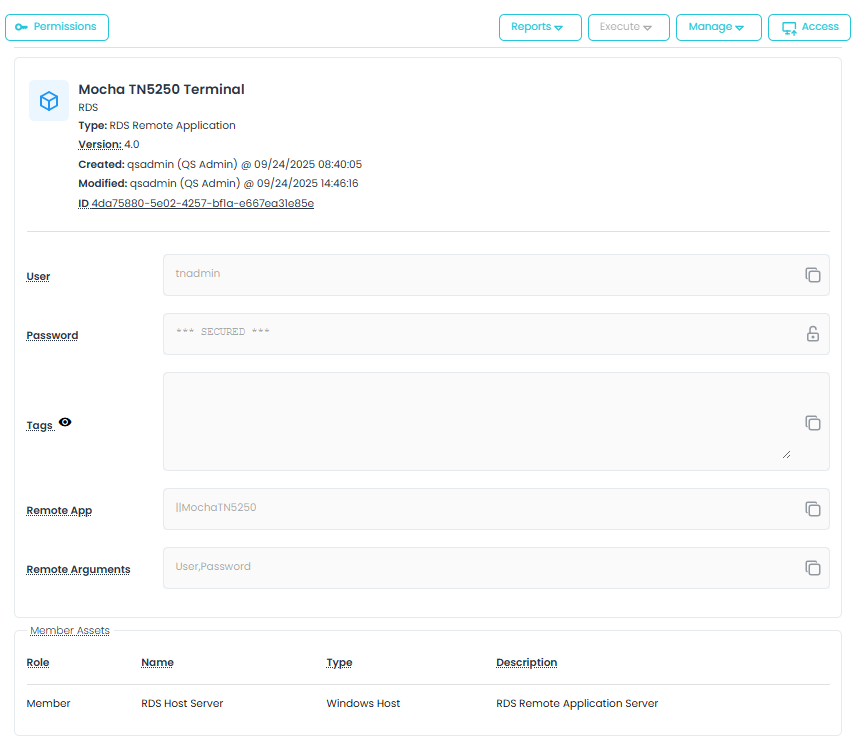
Task: Toggle Tags visibility eye icon
Action: (x=65, y=423)
